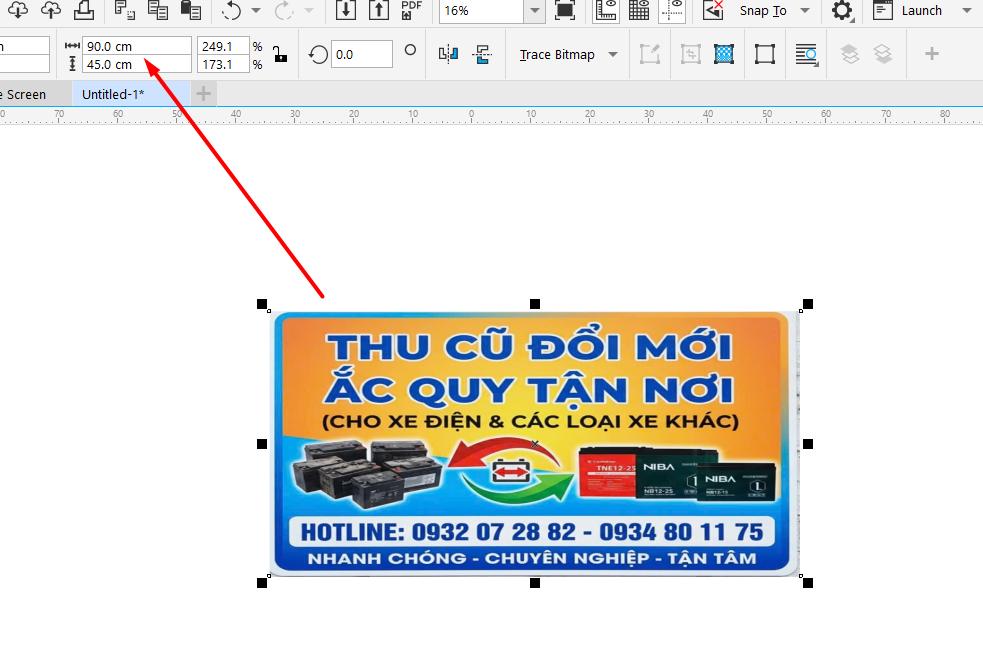The width and height of the screenshot is (983, 656).
Task: Click the Copy icon
Action: coord(157,10)
